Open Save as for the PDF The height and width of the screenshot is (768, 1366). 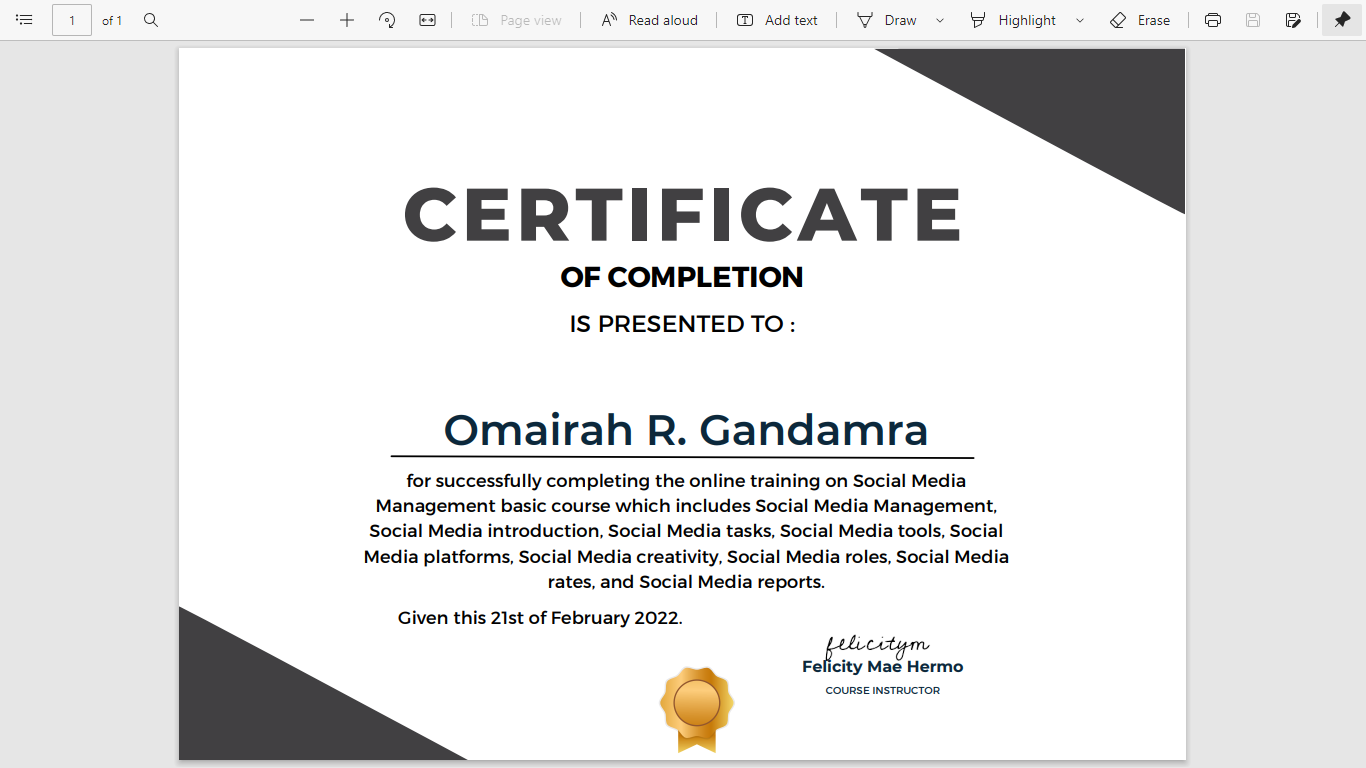click(x=1293, y=20)
